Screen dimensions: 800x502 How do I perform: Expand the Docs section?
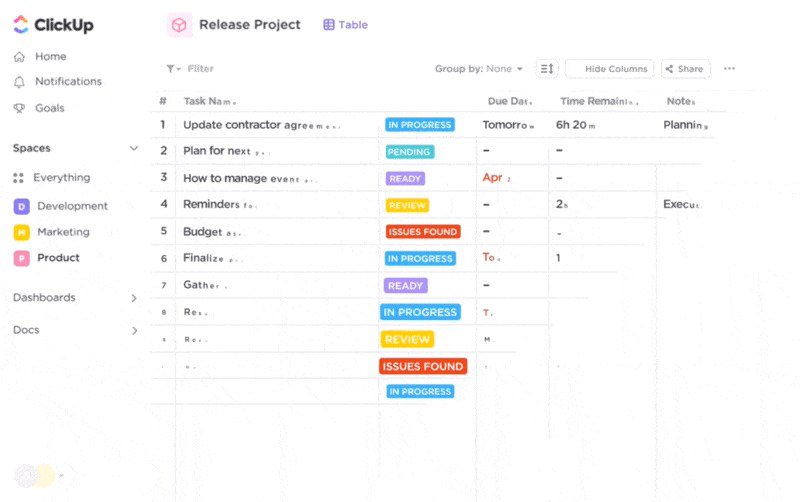coord(134,330)
